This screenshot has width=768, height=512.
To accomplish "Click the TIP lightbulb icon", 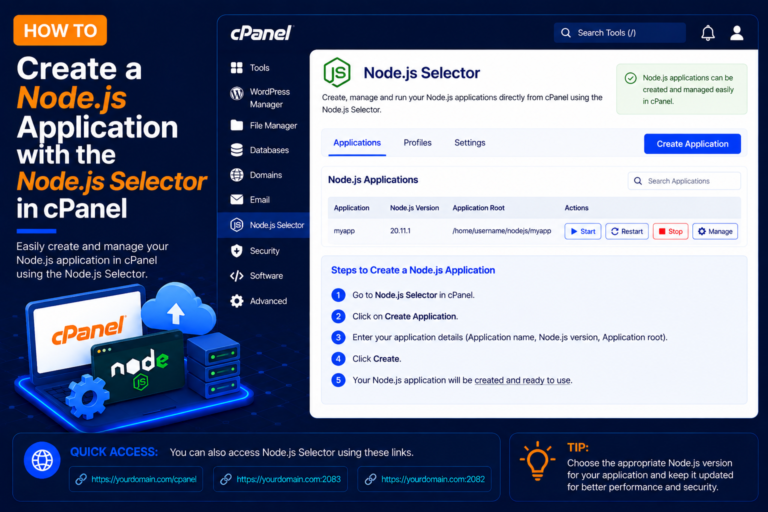I will click(537, 461).
